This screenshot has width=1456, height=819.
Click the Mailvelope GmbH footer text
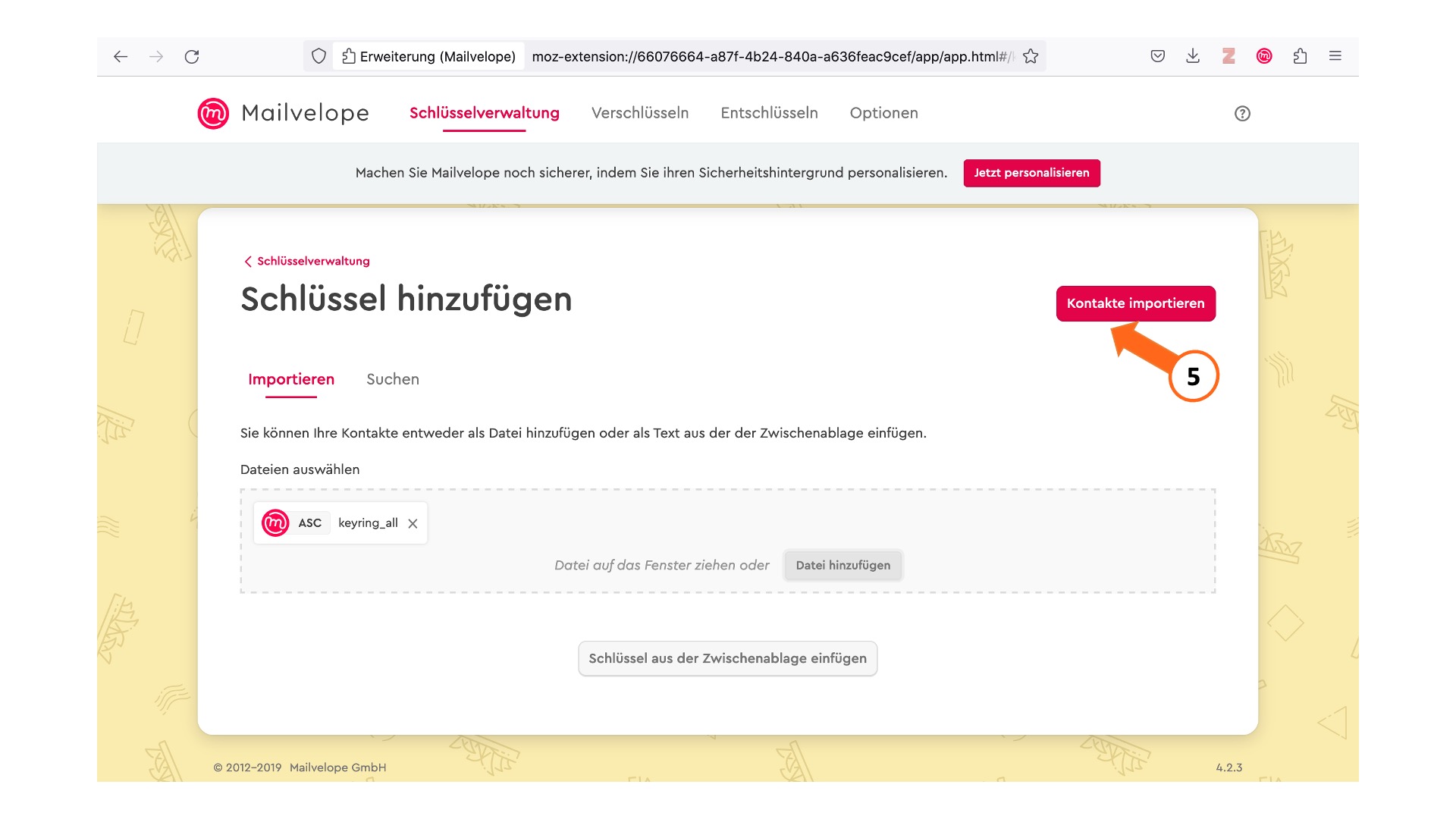tap(337, 767)
